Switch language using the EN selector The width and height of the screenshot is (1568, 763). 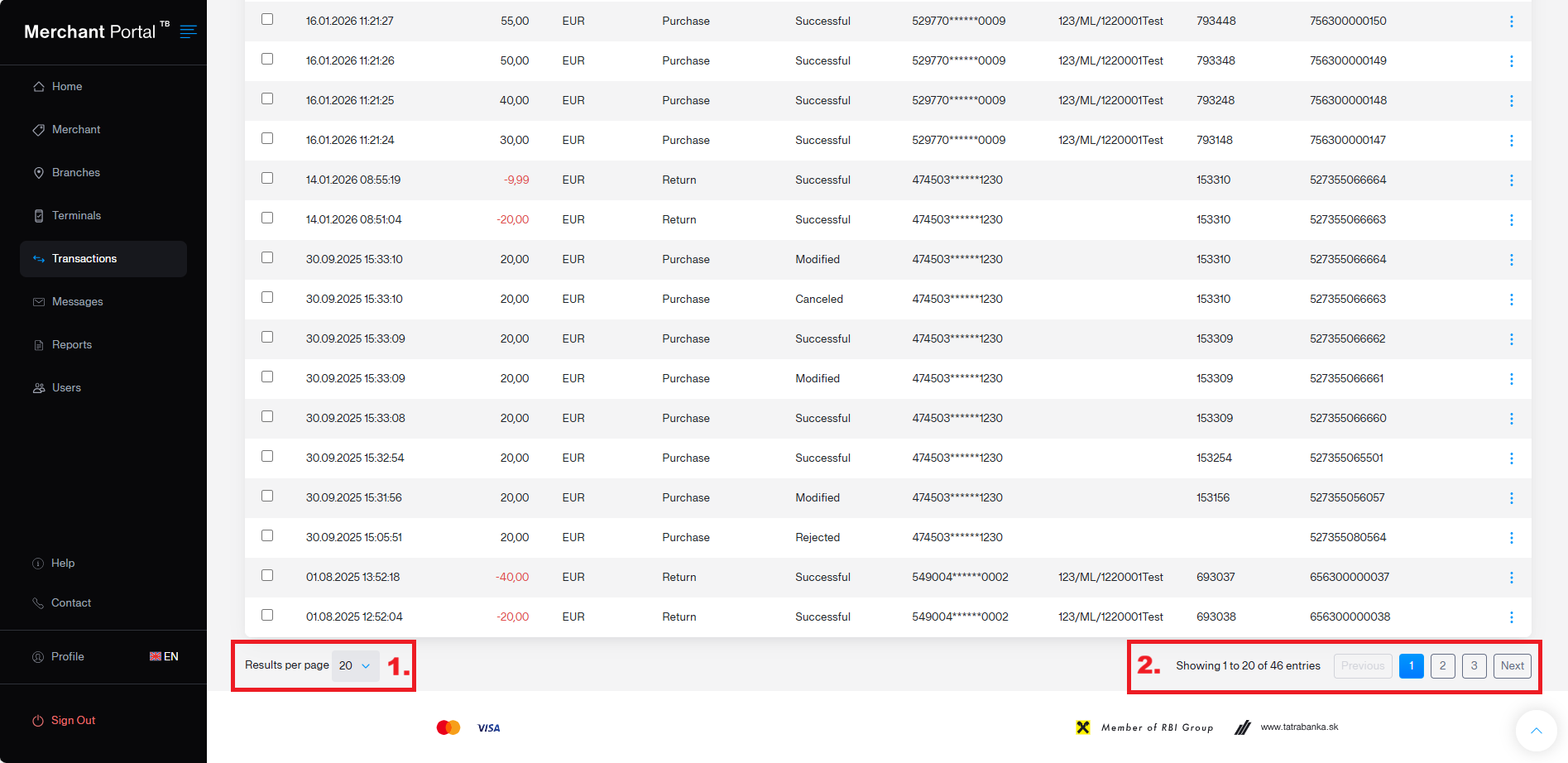[x=164, y=656]
